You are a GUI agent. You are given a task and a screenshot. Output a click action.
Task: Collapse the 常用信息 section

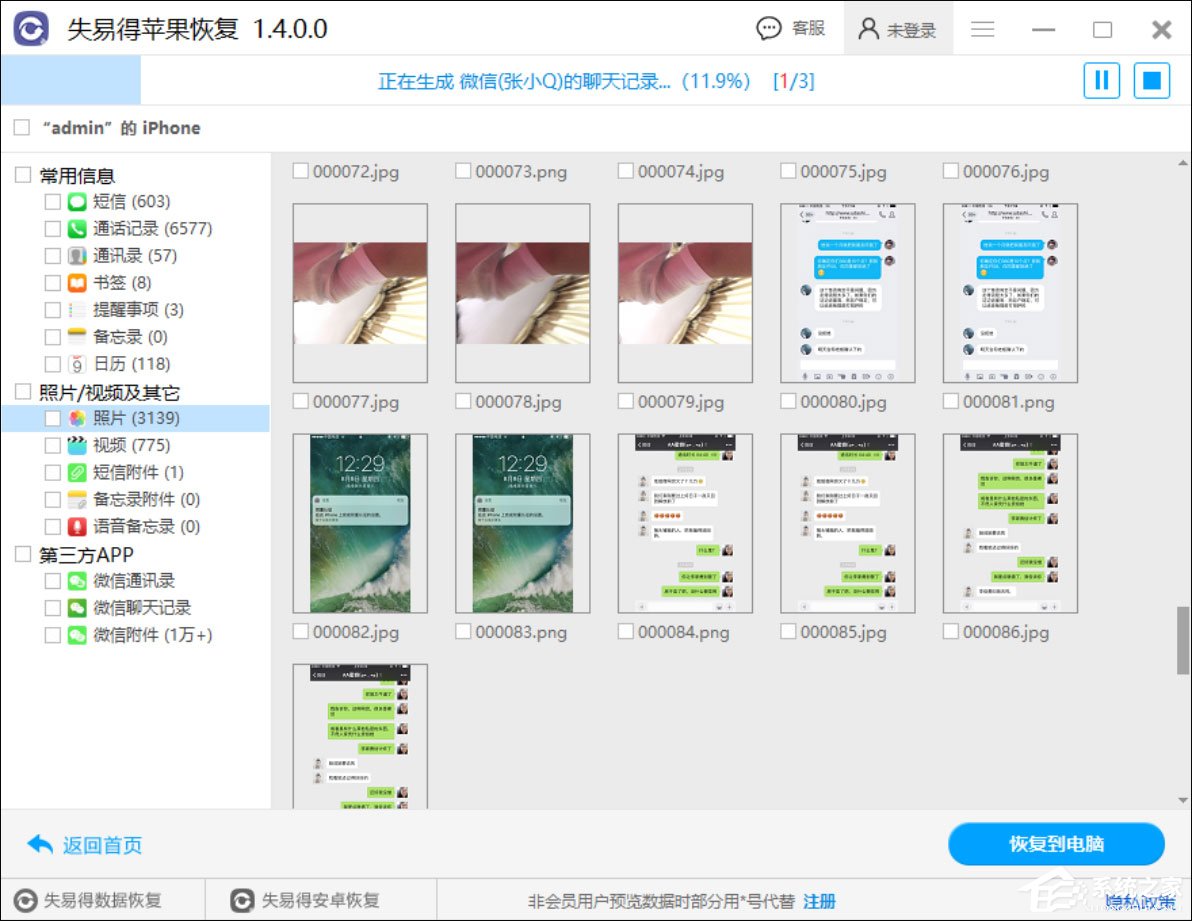tap(21, 174)
